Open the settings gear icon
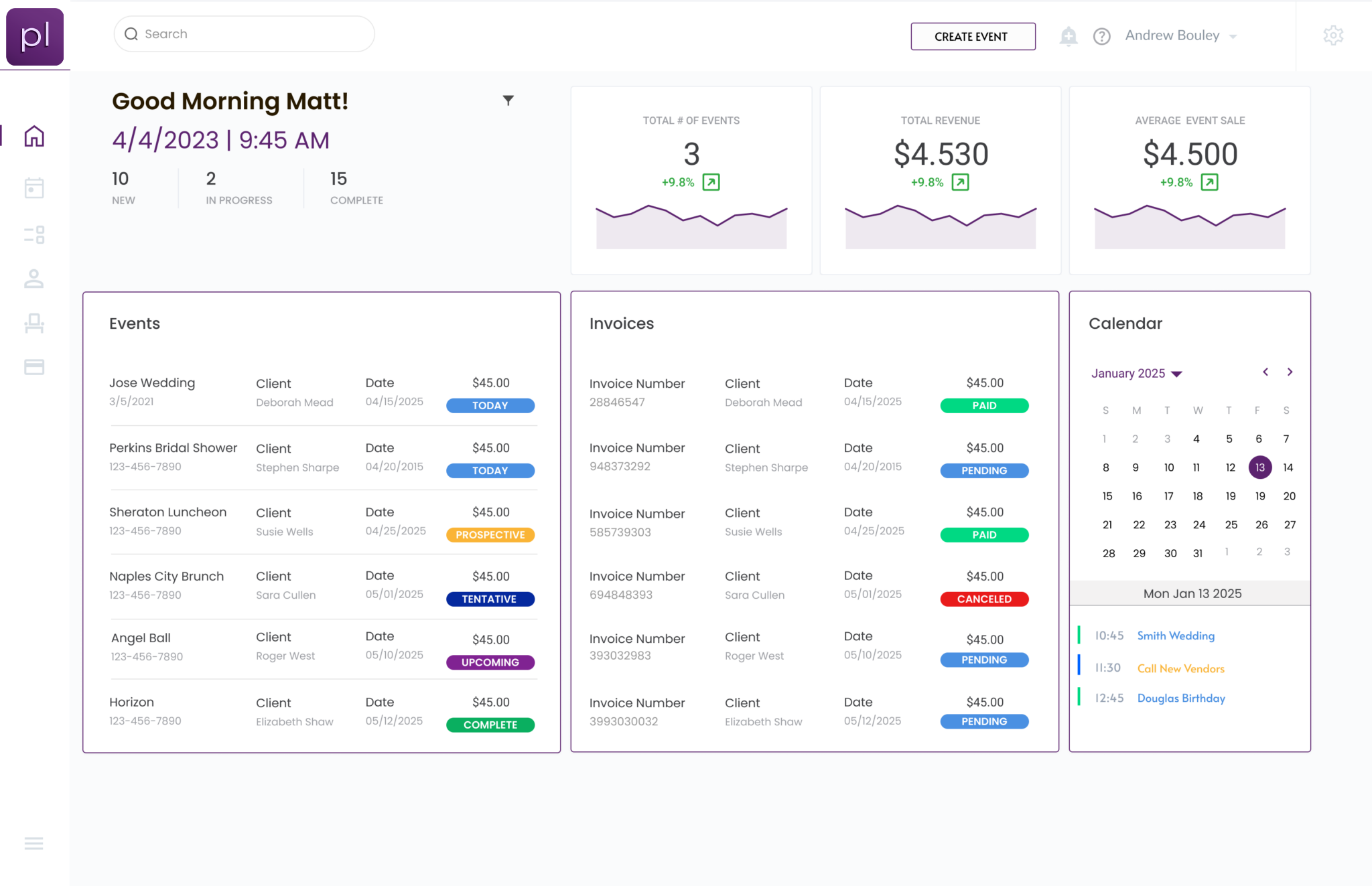Screen dimensions: 1372x886 coord(1333,35)
